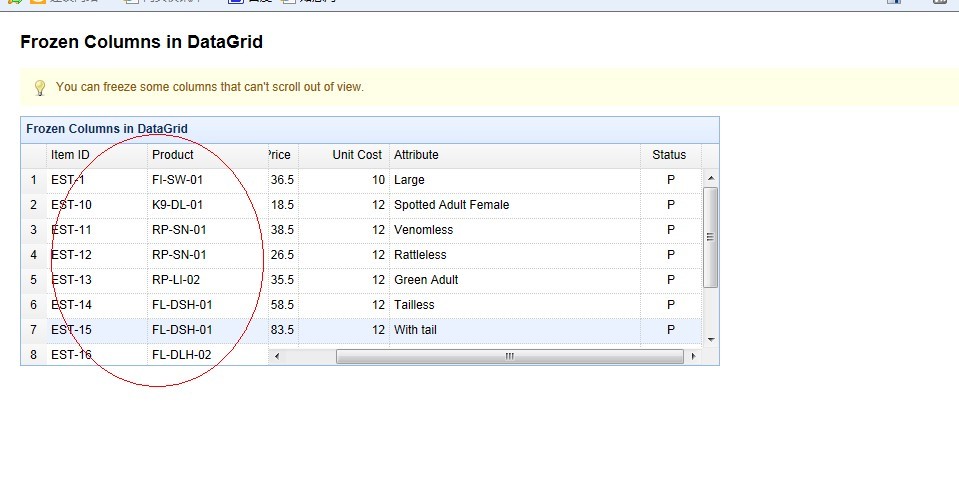This screenshot has width=959, height=485.
Task: Click the horizontal scrollbar right arrow
Action: tap(693, 356)
